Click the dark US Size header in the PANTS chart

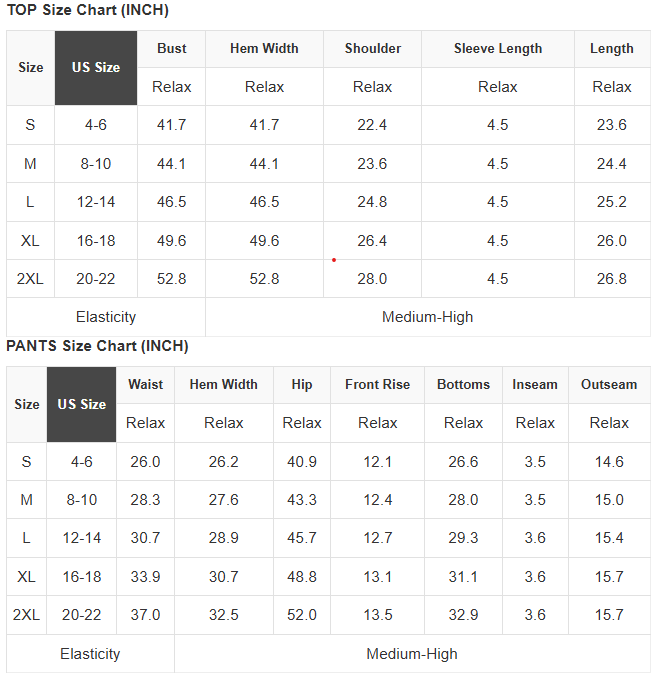[81, 404]
